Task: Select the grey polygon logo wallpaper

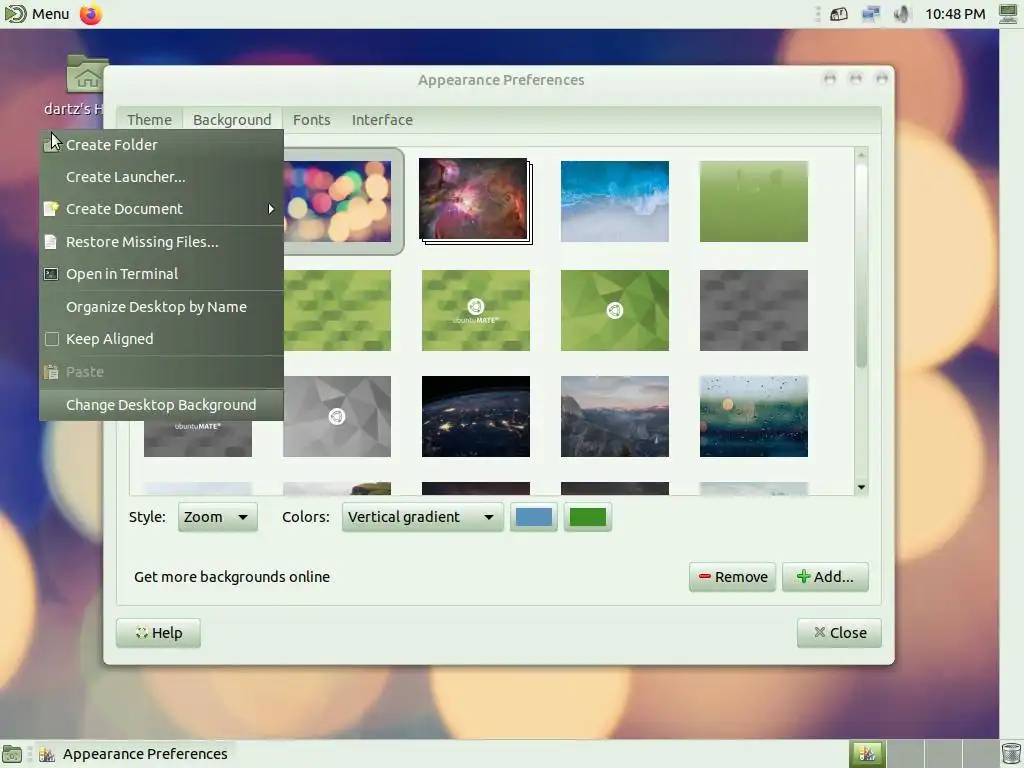Action: [x=338, y=416]
